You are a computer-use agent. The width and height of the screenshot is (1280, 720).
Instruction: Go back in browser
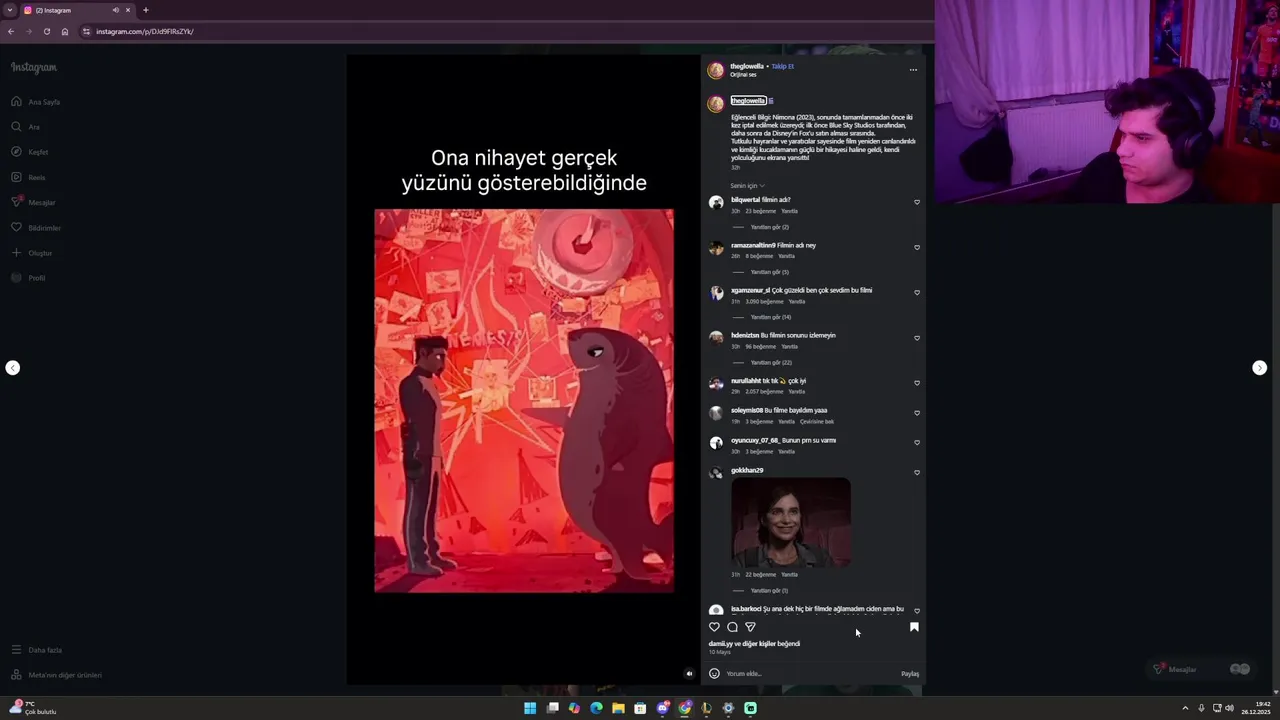pyautogui.click(x=11, y=31)
